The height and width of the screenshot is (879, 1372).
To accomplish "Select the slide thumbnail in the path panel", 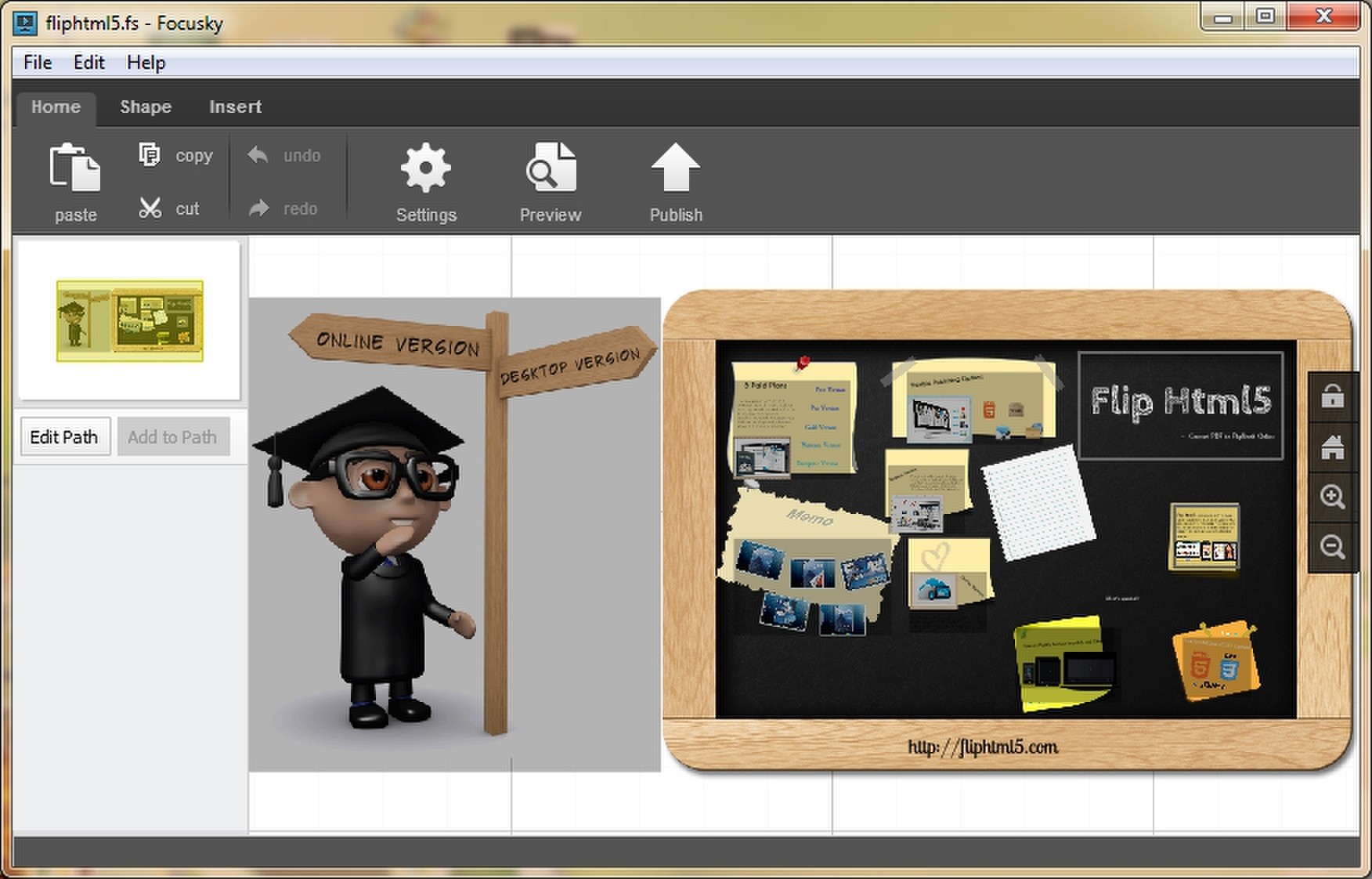I will (130, 321).
